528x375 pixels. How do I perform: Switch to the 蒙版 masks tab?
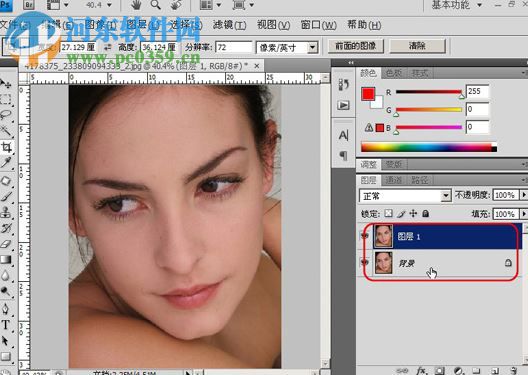click(x=394, y=164)
